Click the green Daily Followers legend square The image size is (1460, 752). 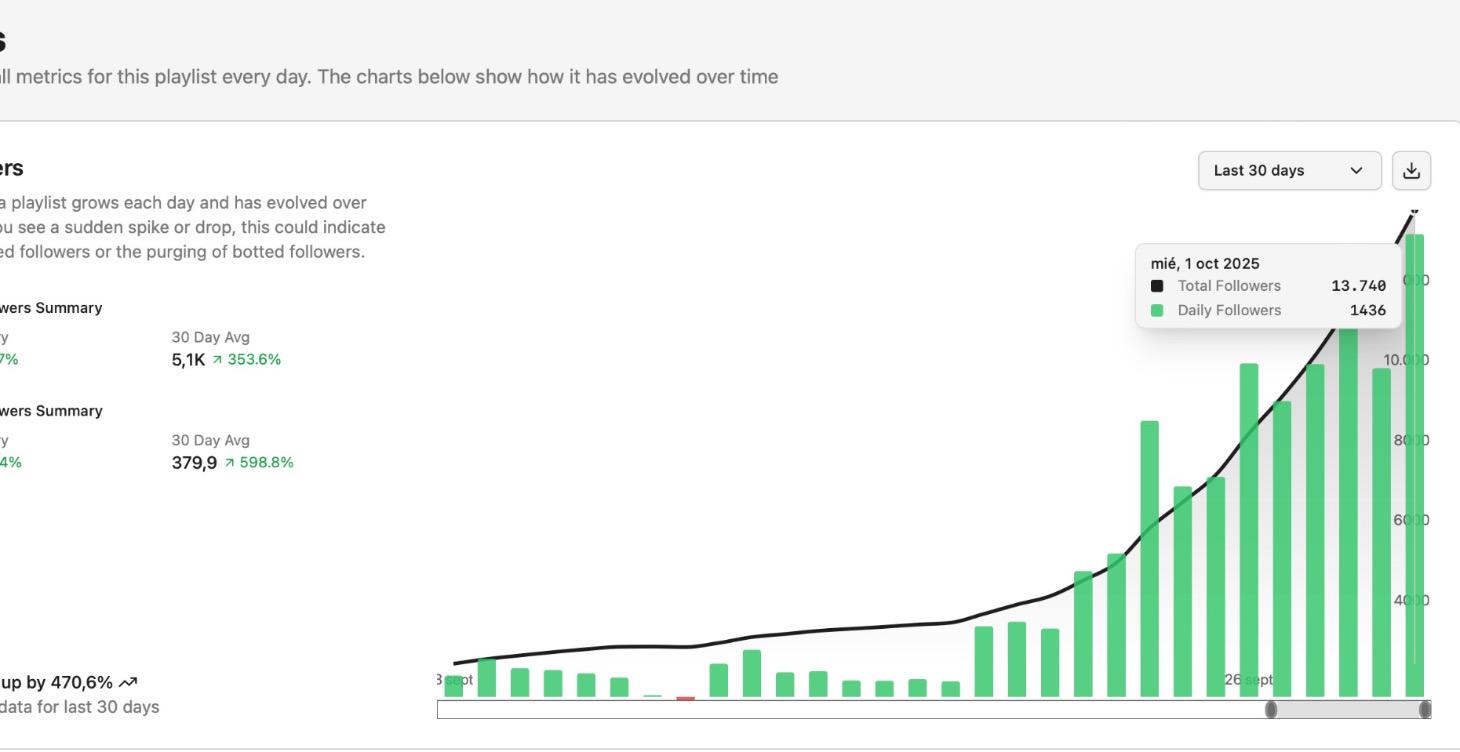pyautogui.click(x=1157, y=310)
